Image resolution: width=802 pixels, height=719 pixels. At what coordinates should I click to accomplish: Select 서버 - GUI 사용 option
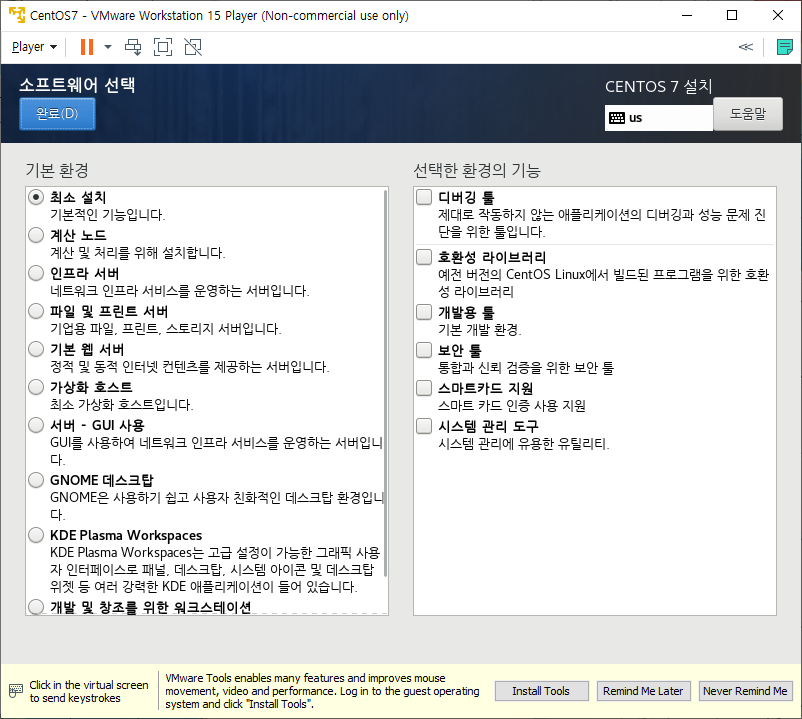pos(36,425)
